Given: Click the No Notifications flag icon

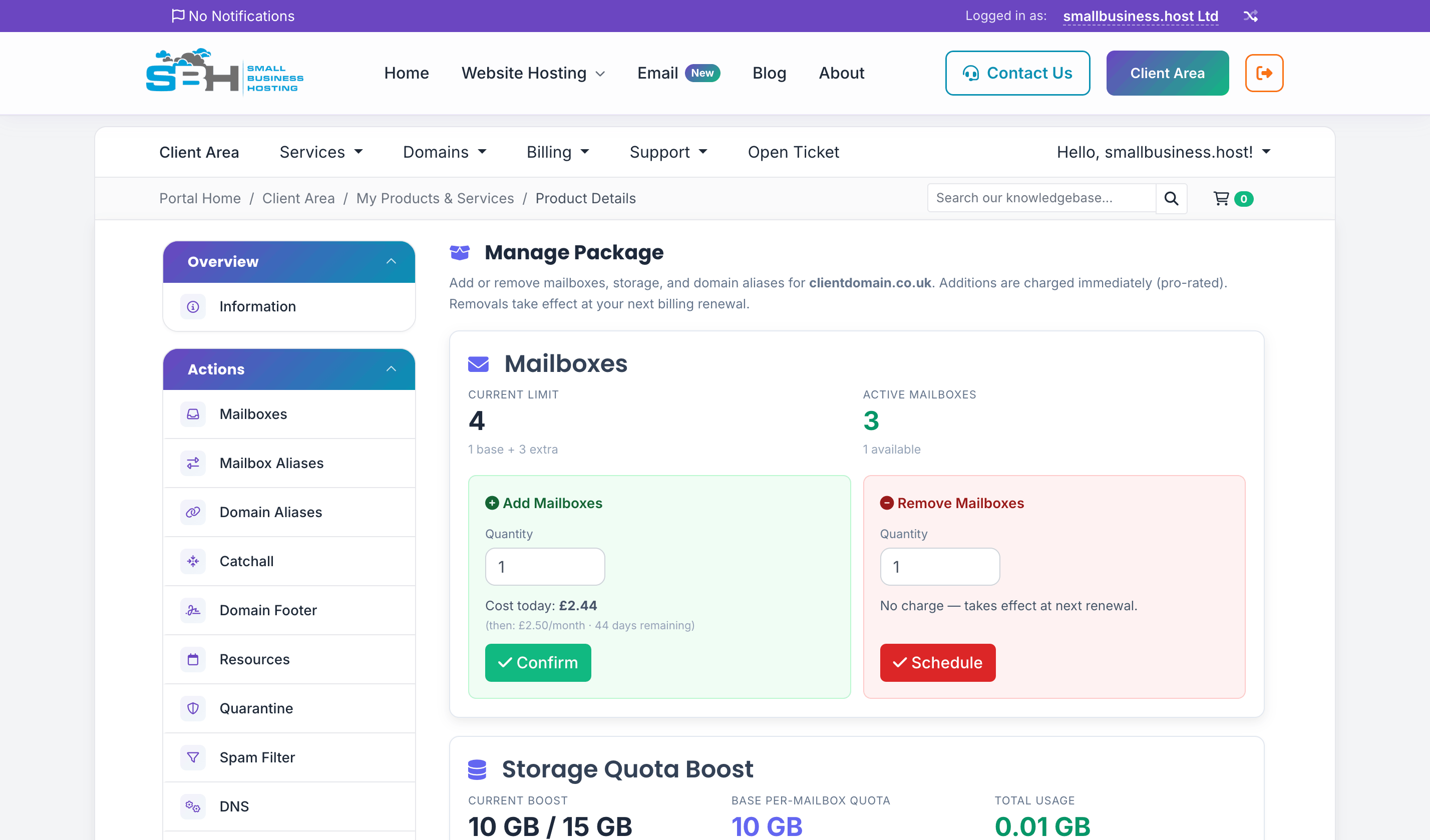Looking at the screenshot, I should [178, 16].
